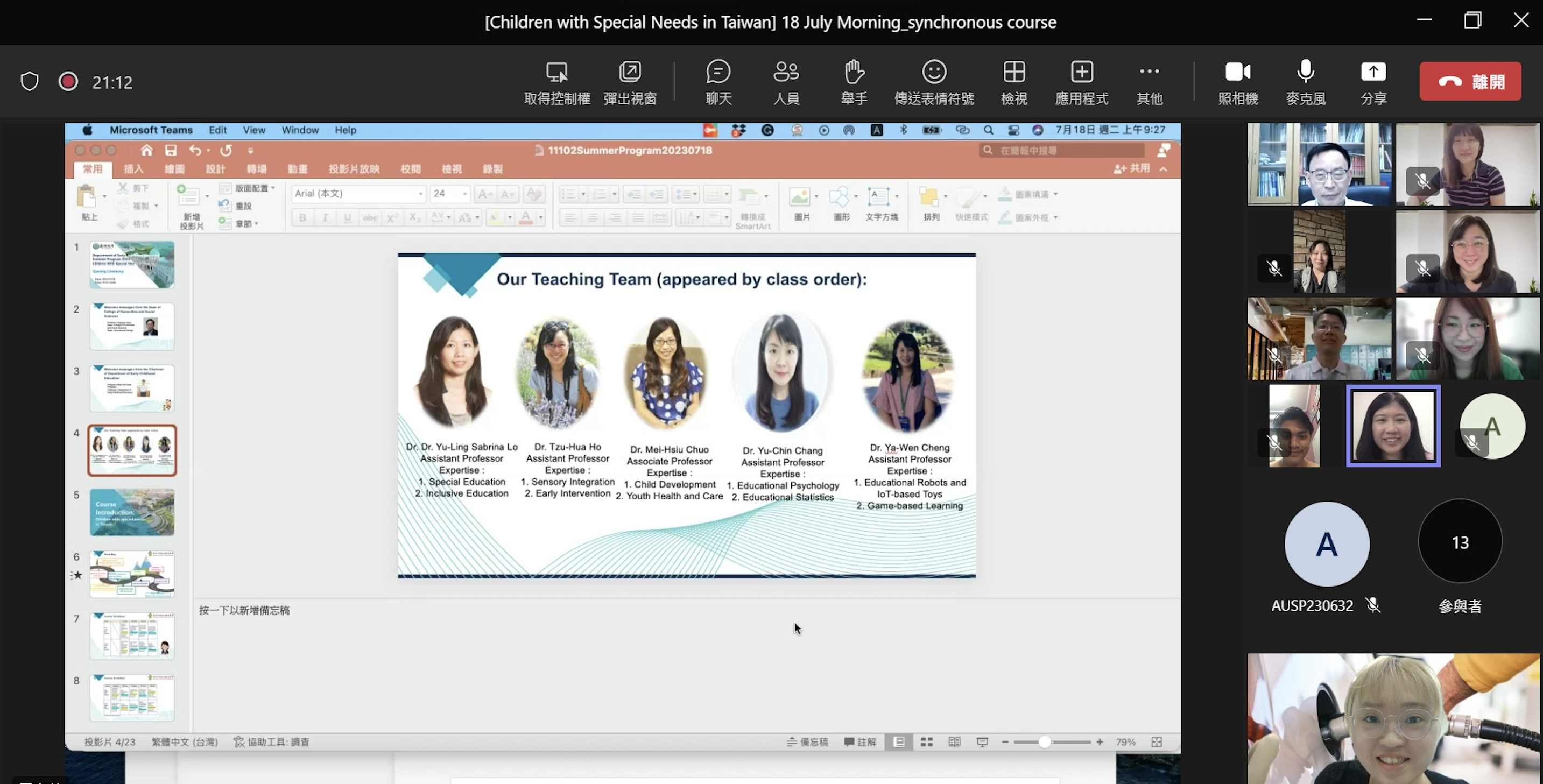Leave the meeting with the 離開 button
This screenshot has width=1543, height=784.
[1470, 81]
